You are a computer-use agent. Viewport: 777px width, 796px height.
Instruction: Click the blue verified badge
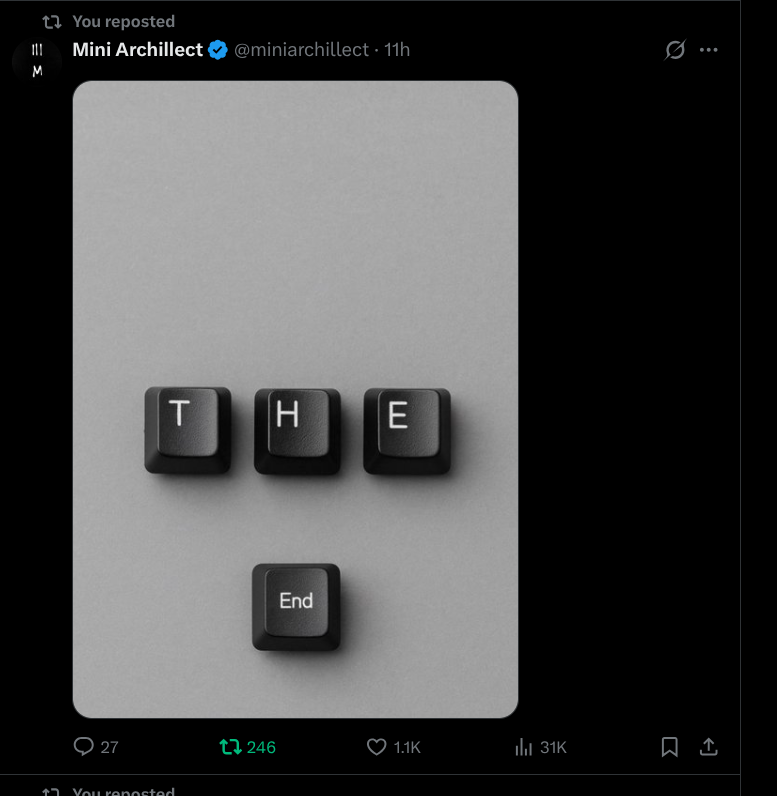pyautogui.click(x=218, y=50)
